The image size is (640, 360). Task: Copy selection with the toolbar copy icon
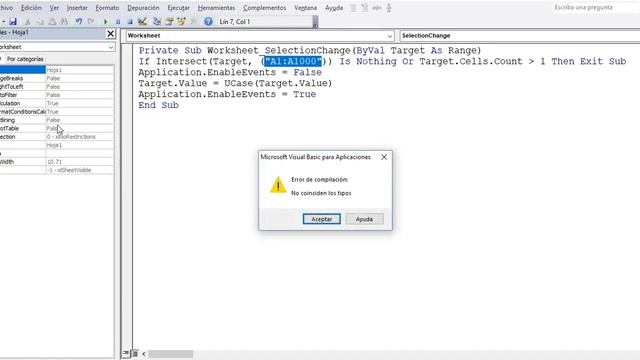(40, 22)
